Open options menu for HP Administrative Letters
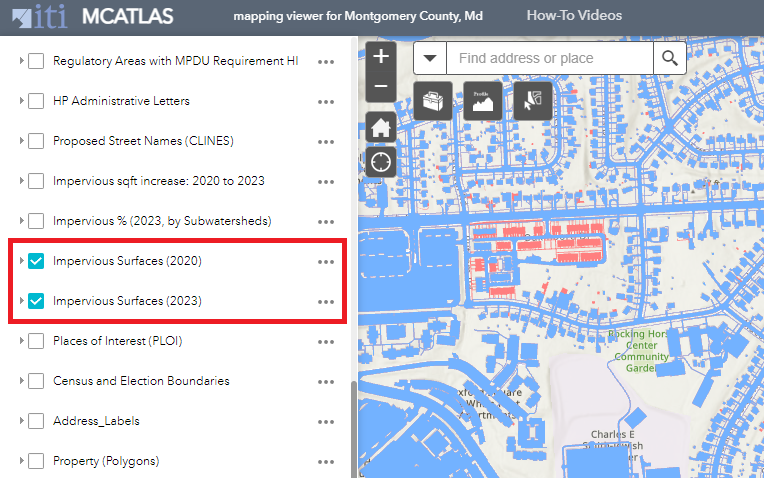This screenshot has width=764, height=478. coord(325,101)
